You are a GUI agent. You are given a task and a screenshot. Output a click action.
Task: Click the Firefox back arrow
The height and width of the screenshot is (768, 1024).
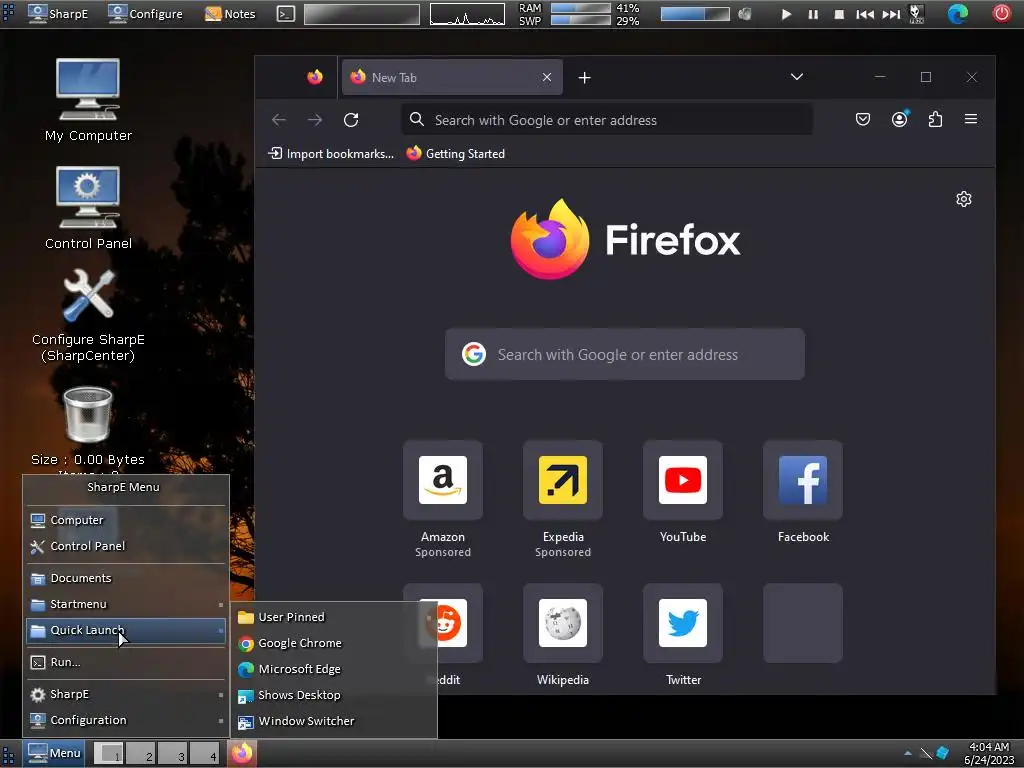click(x=279, y=120)
